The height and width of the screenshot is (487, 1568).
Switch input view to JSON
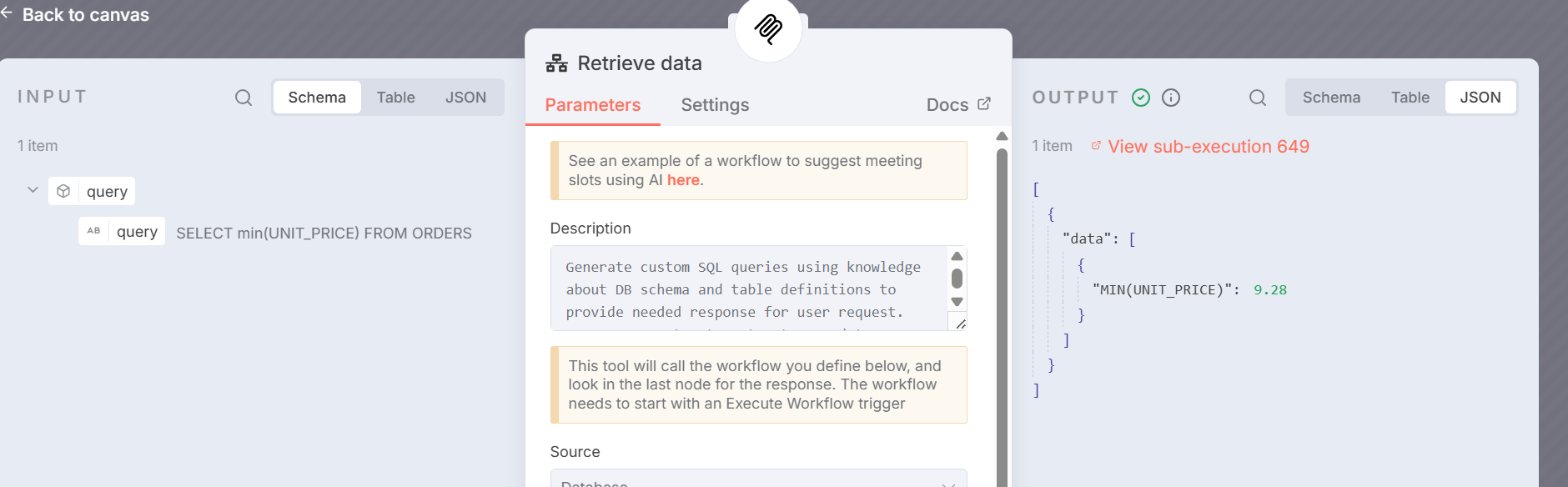[x=465, y=98]
